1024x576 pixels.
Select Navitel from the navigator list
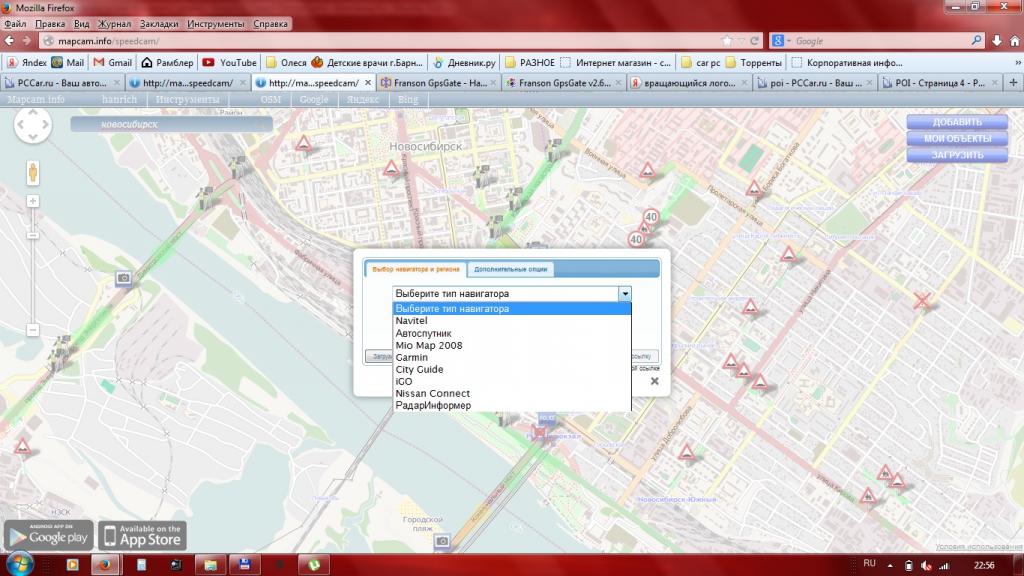point(411,321)
